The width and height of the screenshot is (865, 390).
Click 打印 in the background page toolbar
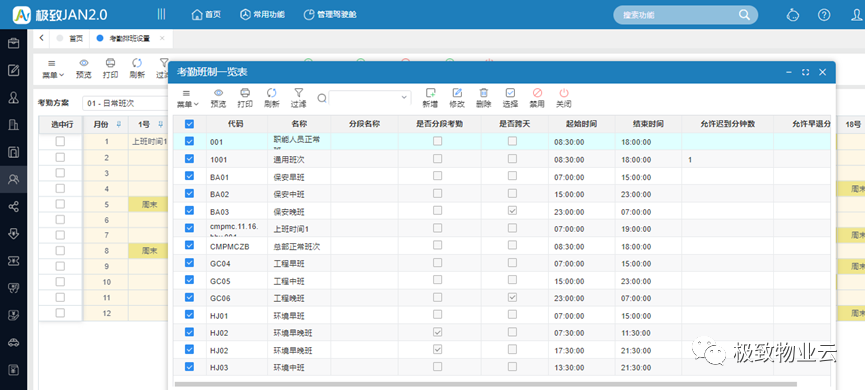pyautogui.click(x=110, y=69)
